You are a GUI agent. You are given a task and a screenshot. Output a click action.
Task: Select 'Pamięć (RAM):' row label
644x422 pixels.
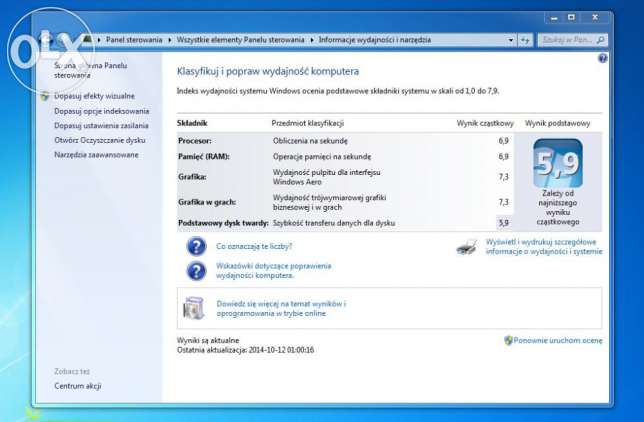pos(204,157)
